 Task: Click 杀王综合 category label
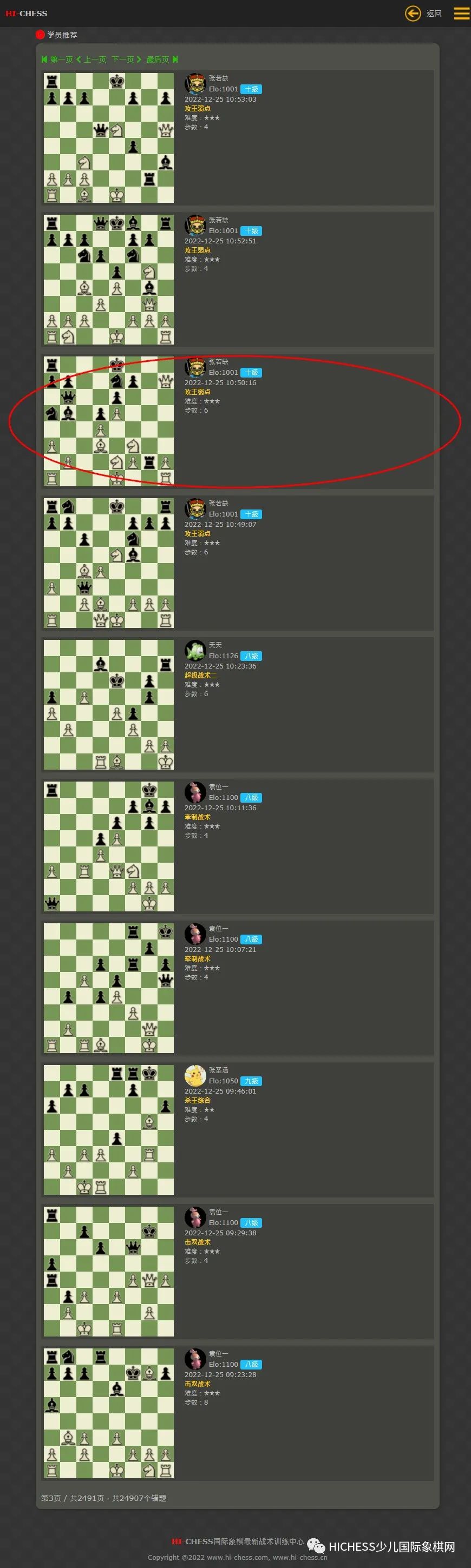(198, 1101)
